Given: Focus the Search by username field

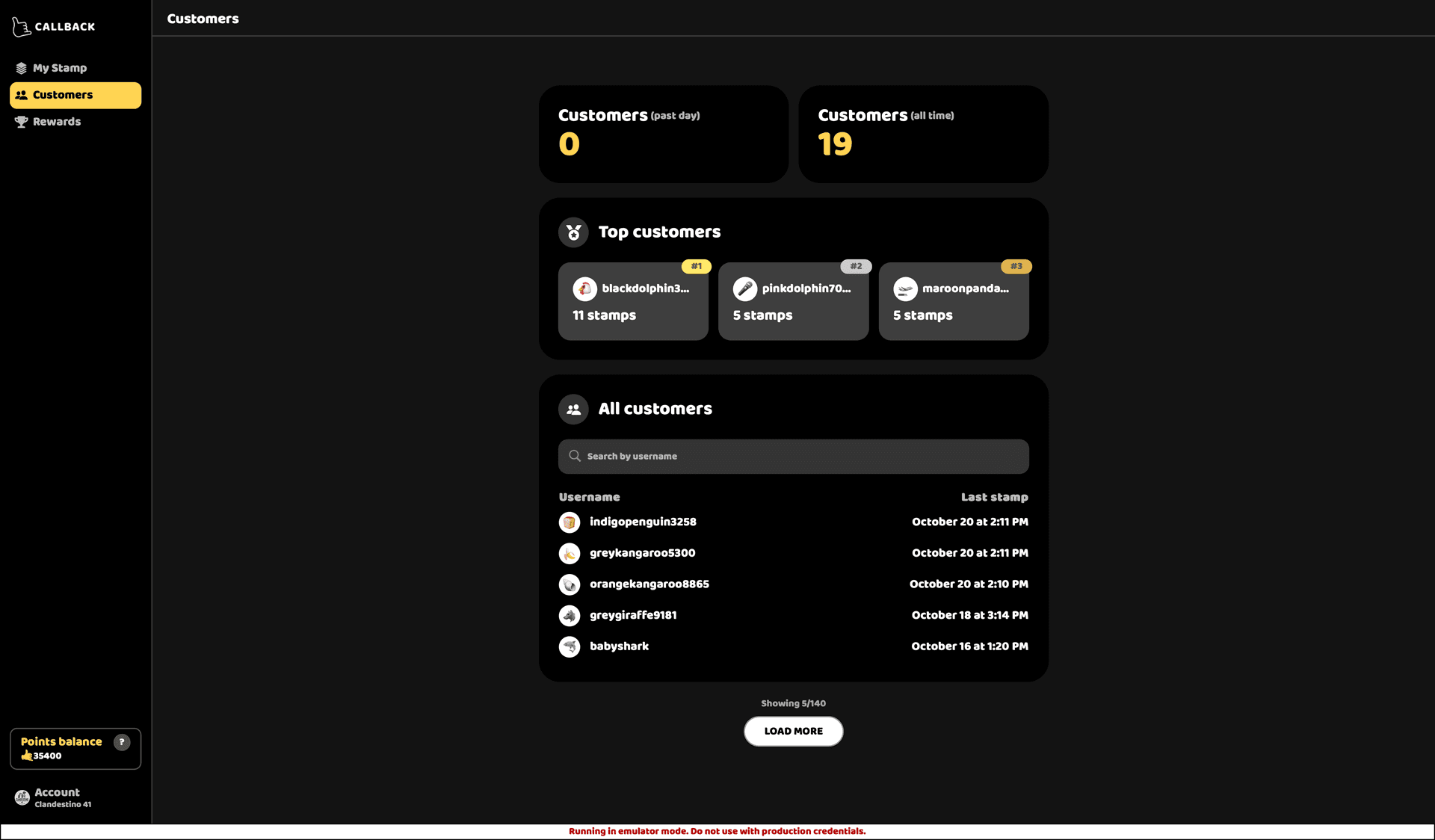Looking at the screenshot, I should point(793,456).
